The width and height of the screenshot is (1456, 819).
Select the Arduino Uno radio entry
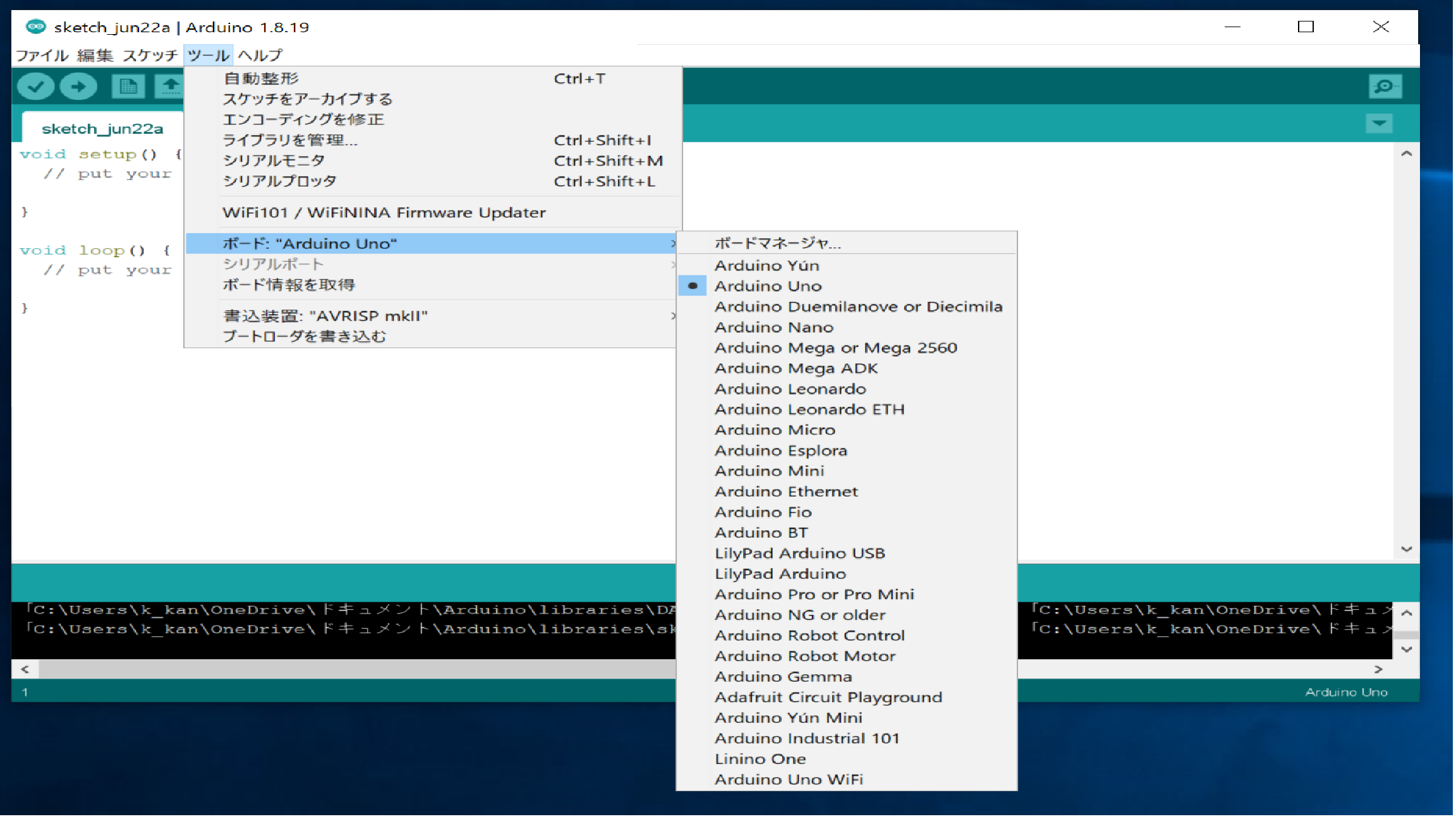(x=847, y=286)
